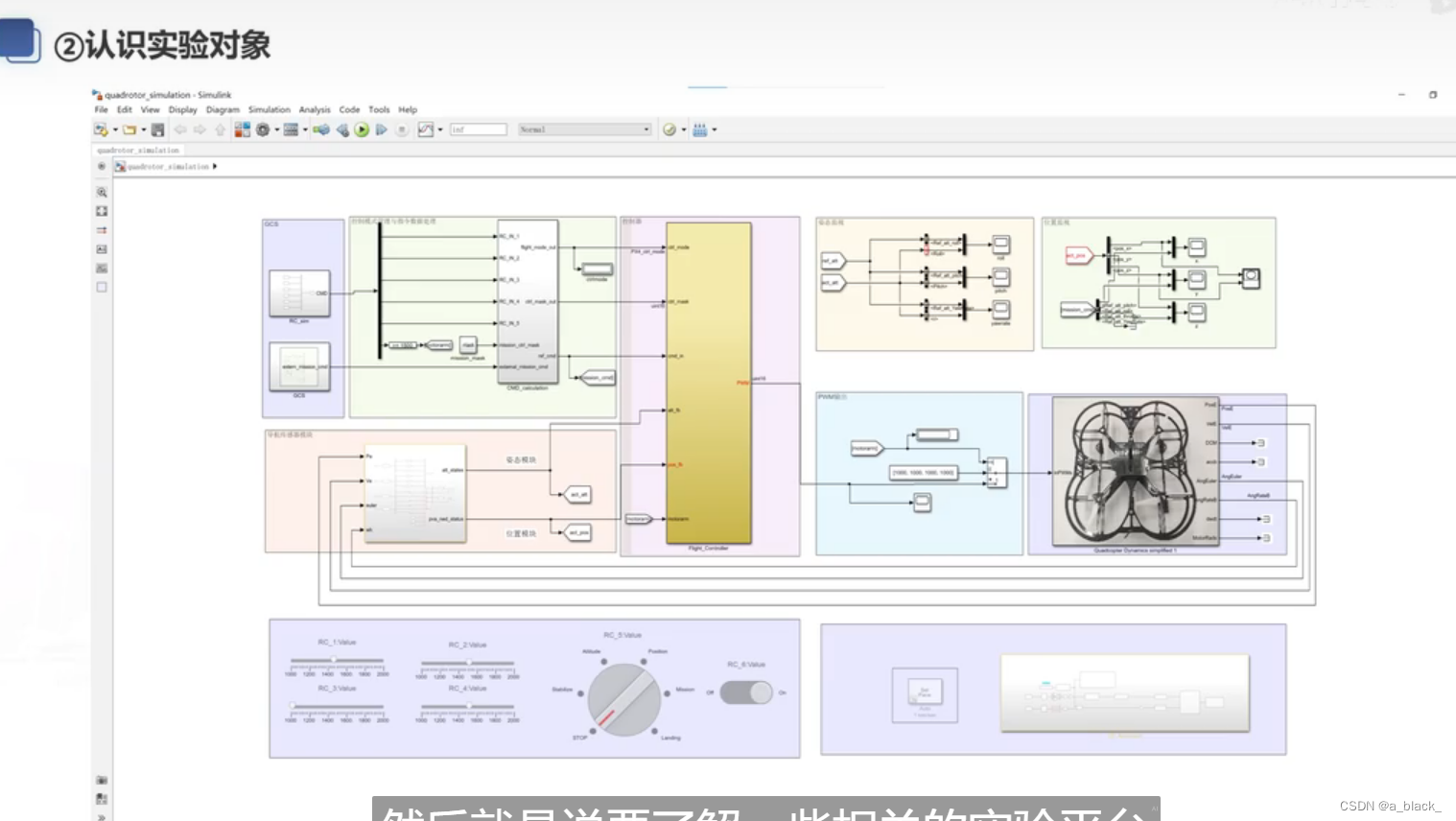The width and height of the screenshot is (1456, 821).
Task: Click the RC_1 Value slider
Action: (337, 661)
